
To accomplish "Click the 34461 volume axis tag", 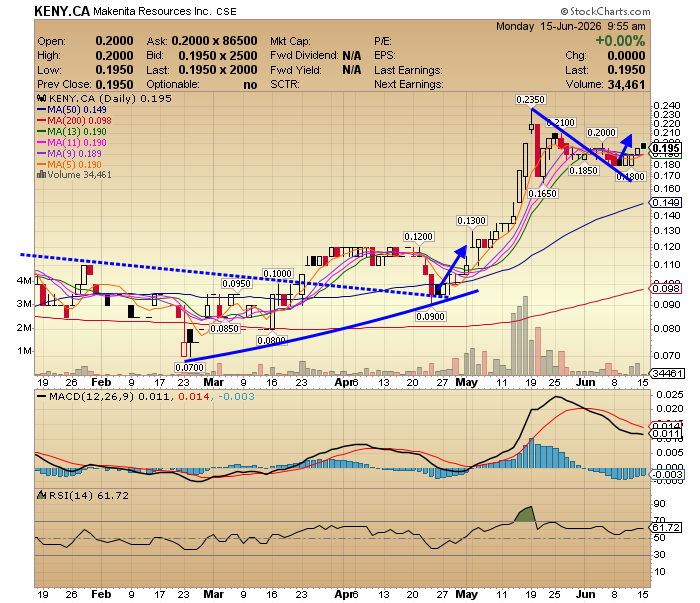I will (667, 373).
